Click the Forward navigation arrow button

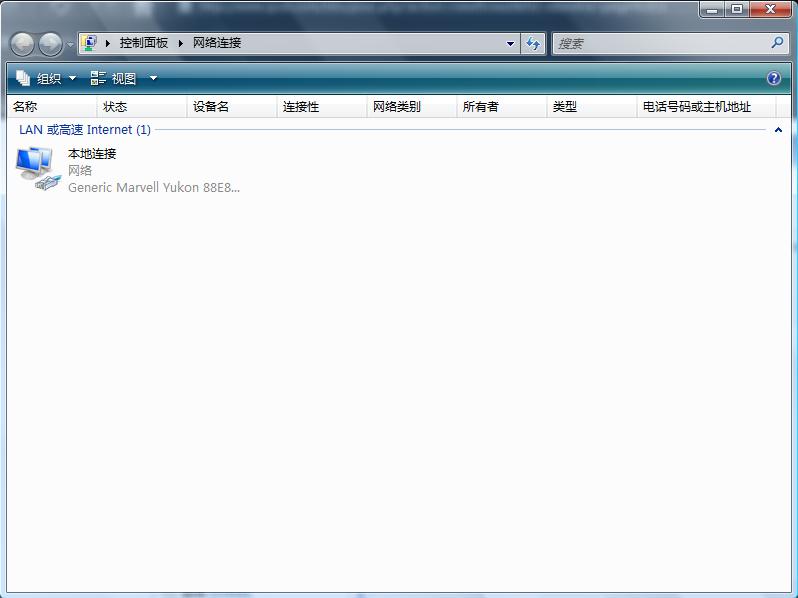[51, 44]
